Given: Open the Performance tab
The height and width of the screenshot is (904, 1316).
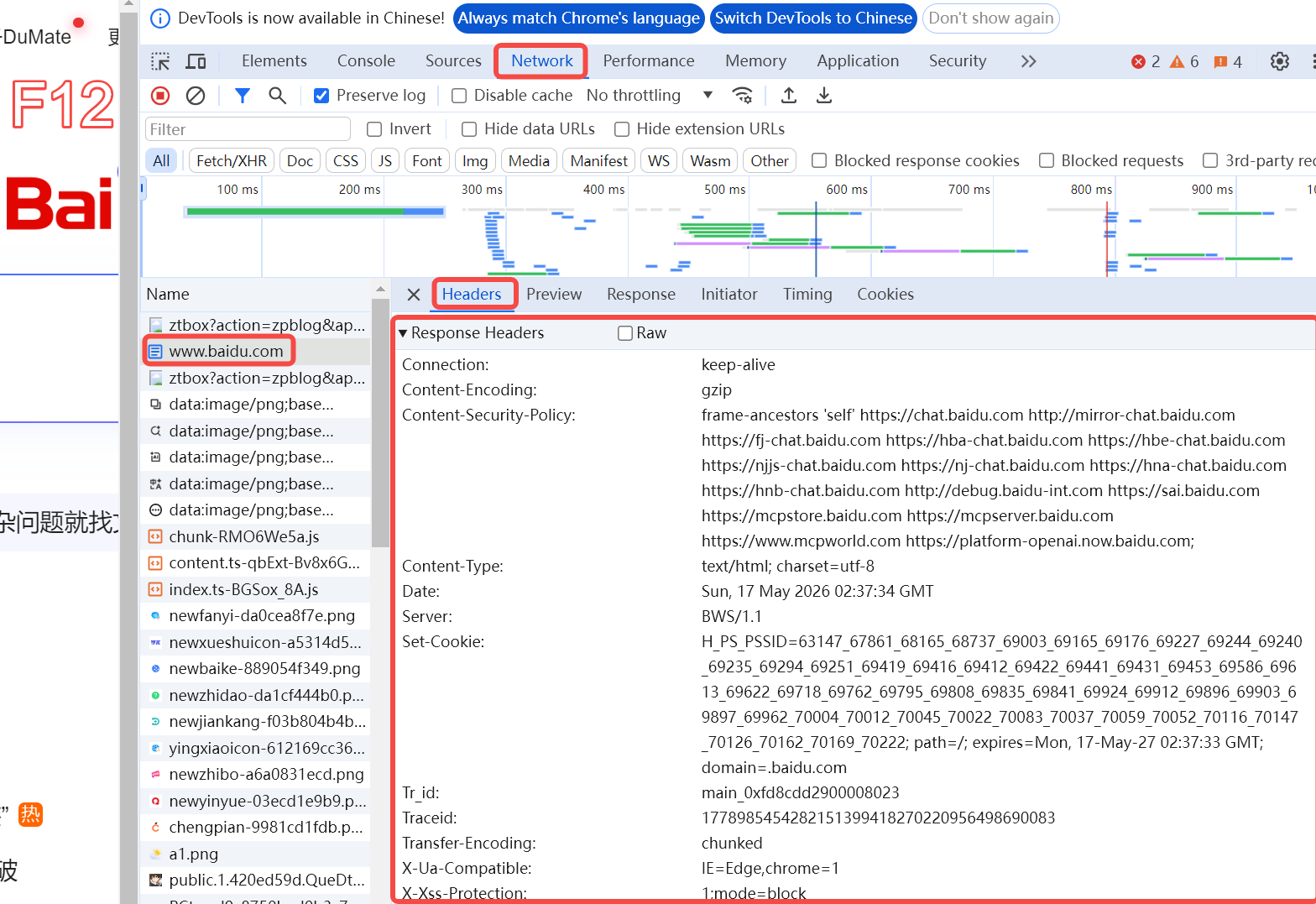Looking at the screenshot, I should pos(649,61).
